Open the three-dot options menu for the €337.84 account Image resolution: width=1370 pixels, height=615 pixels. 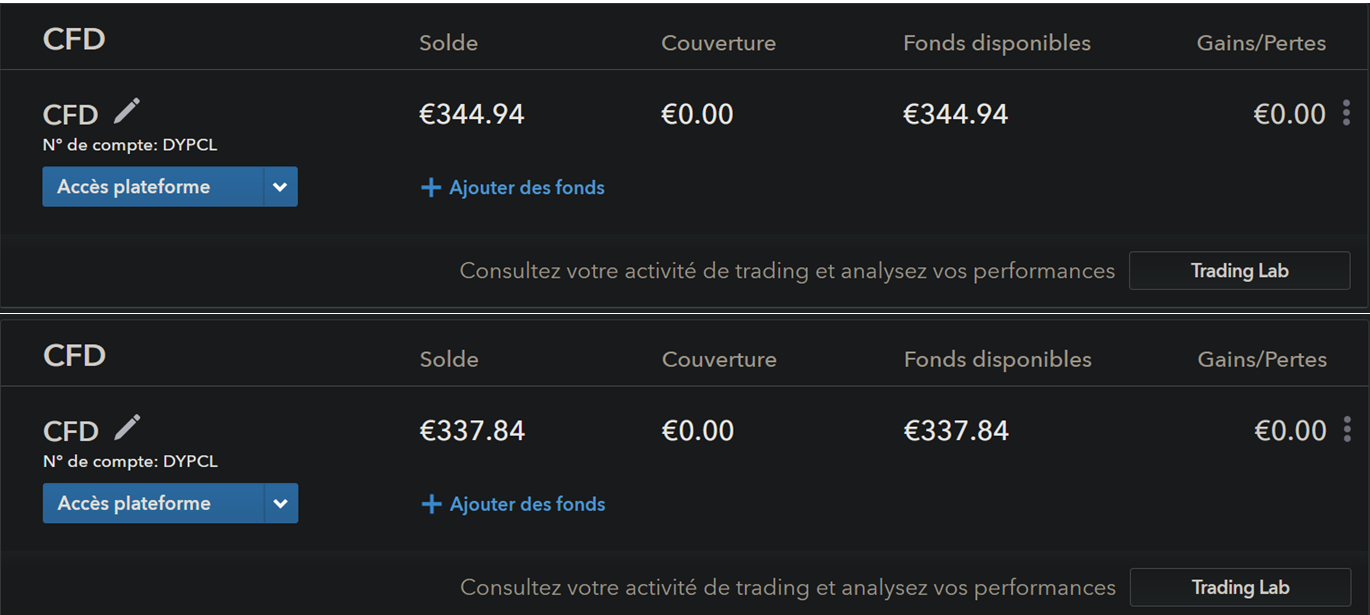click(1347, 430)
